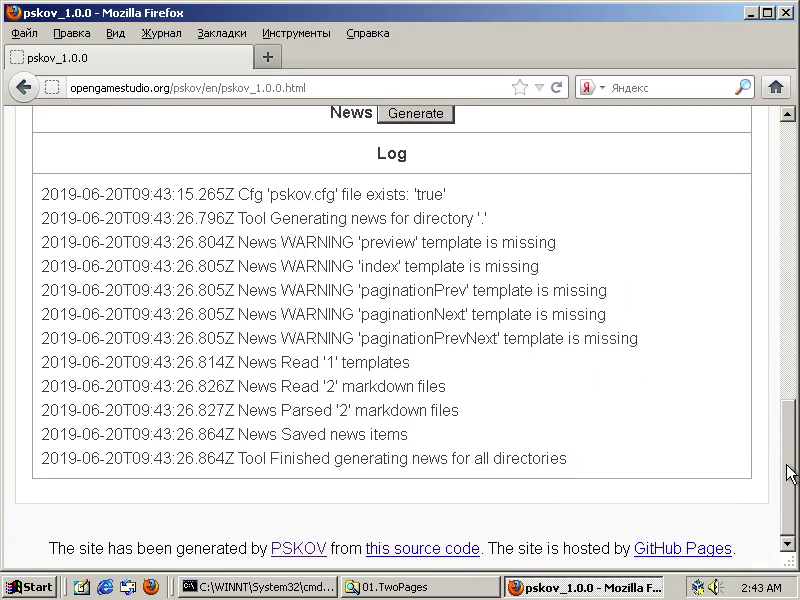Go to the Firefox Home page icon
This screenshot has height=600, width=800.
tap(775, 87)
